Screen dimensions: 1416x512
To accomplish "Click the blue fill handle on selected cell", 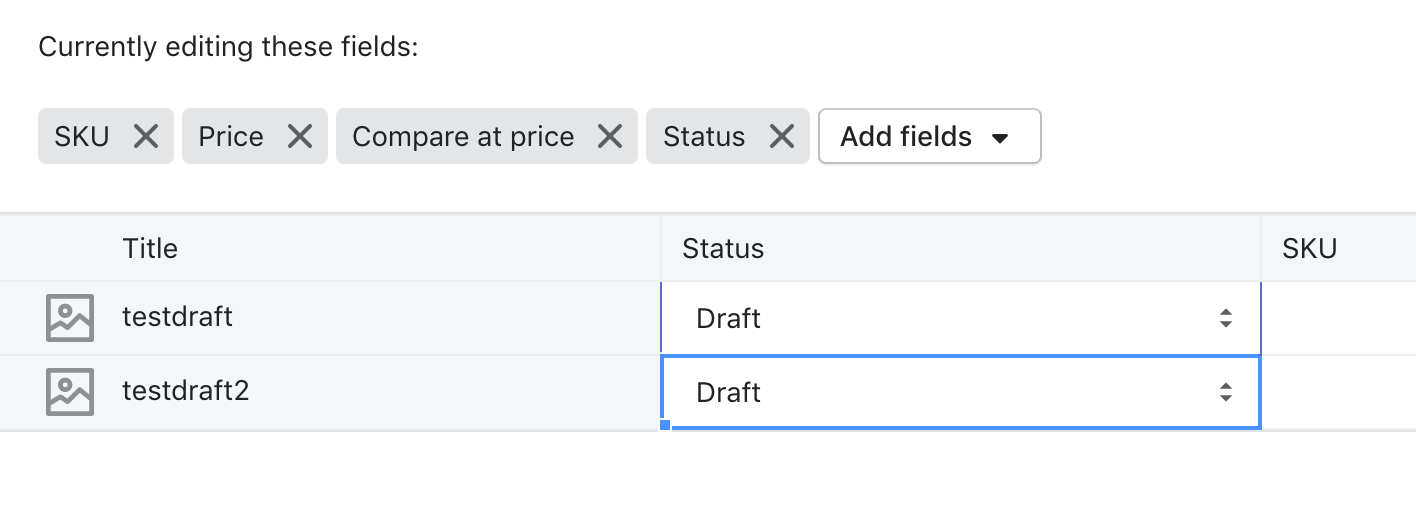I will click(x=665, y=425).
